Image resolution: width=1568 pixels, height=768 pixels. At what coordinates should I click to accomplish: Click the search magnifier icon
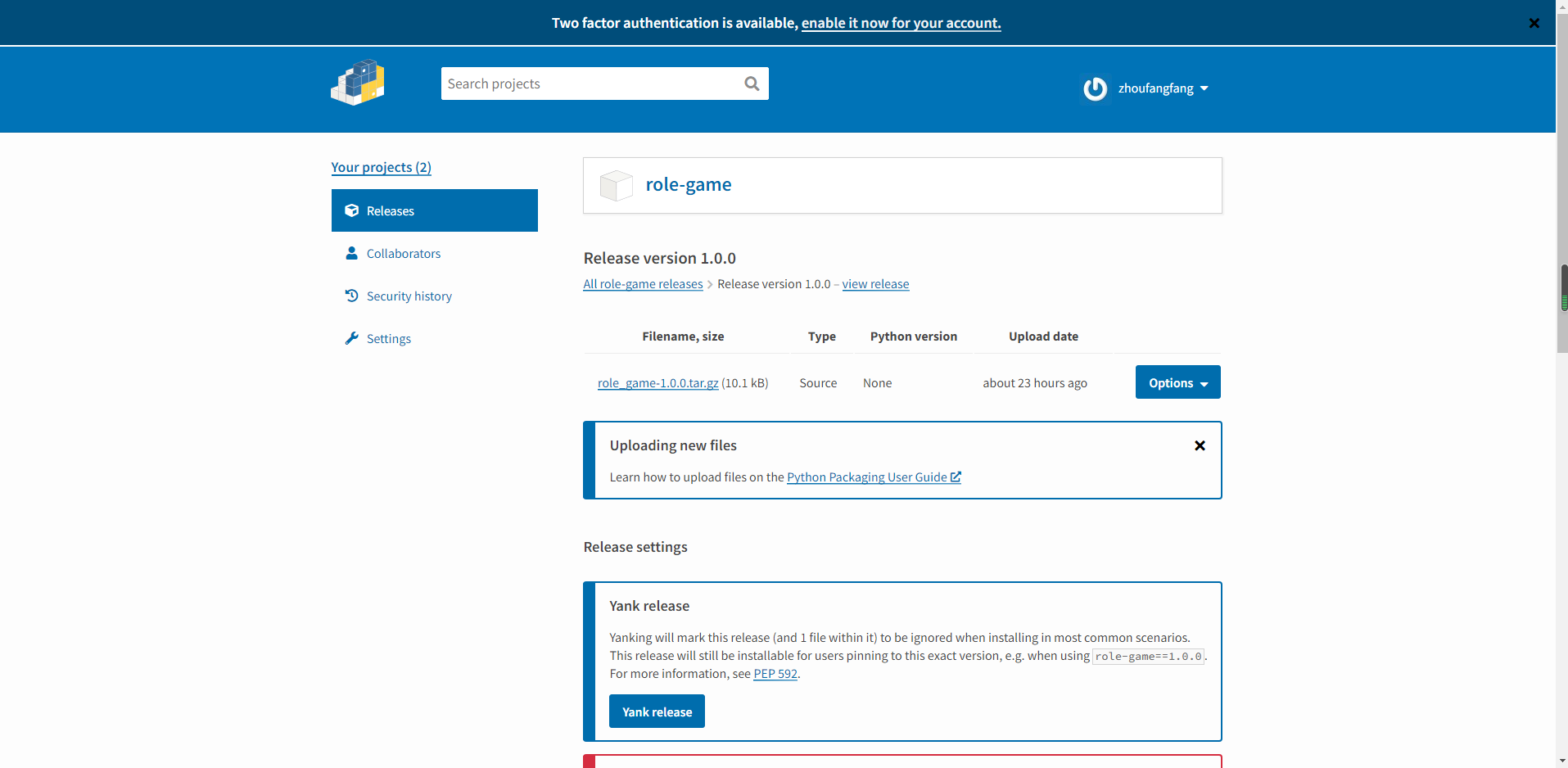[752, 84]
